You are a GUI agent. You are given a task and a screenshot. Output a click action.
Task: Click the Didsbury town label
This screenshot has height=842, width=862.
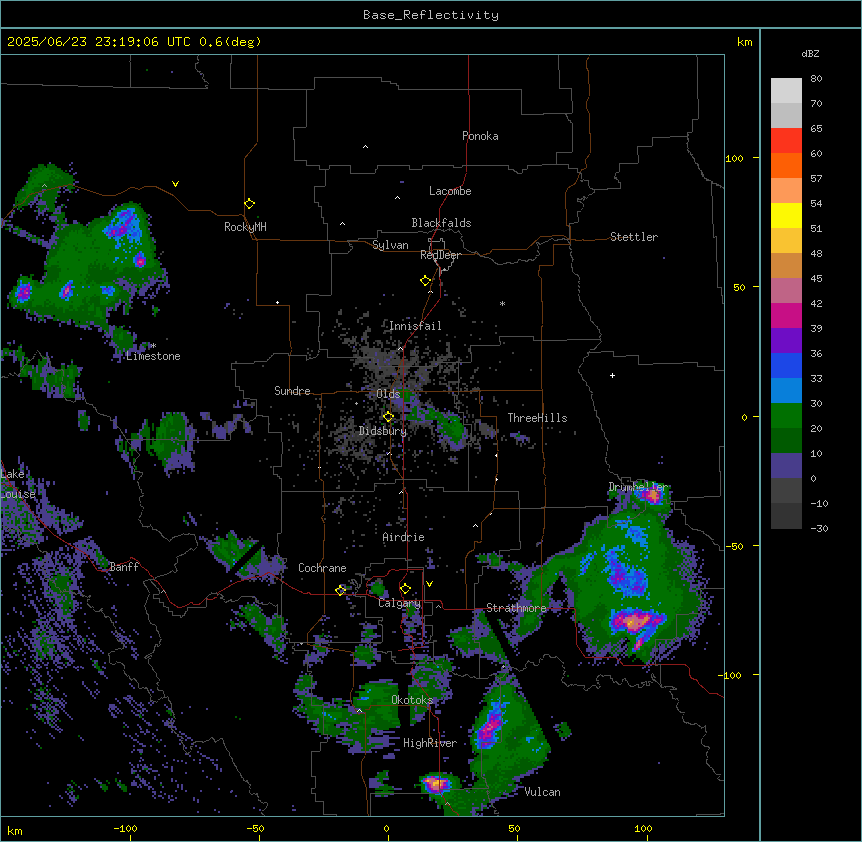click(x=383, y=431)
